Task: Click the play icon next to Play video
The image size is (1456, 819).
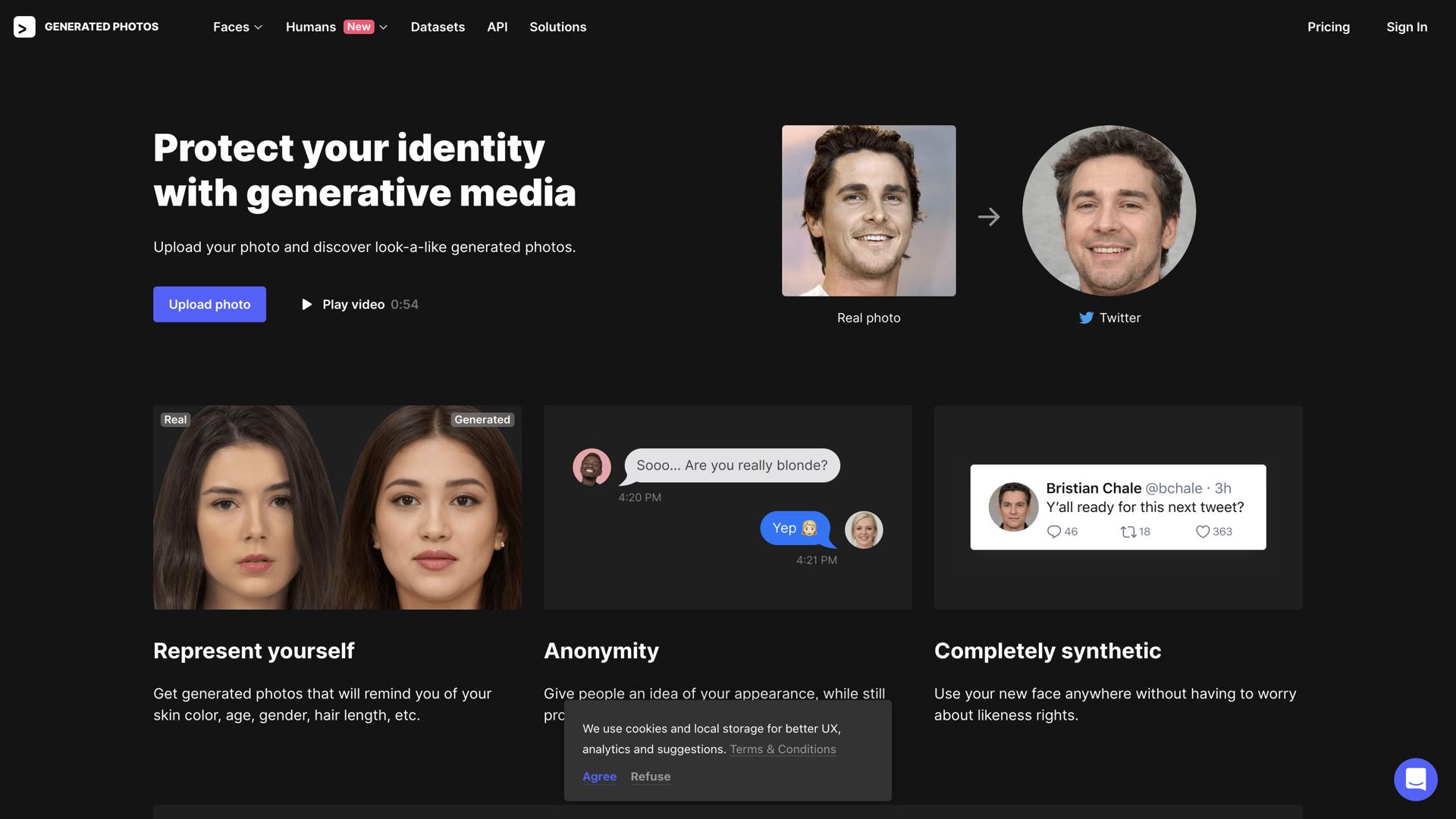Action: pyautogui.click(x=306, y=304)
